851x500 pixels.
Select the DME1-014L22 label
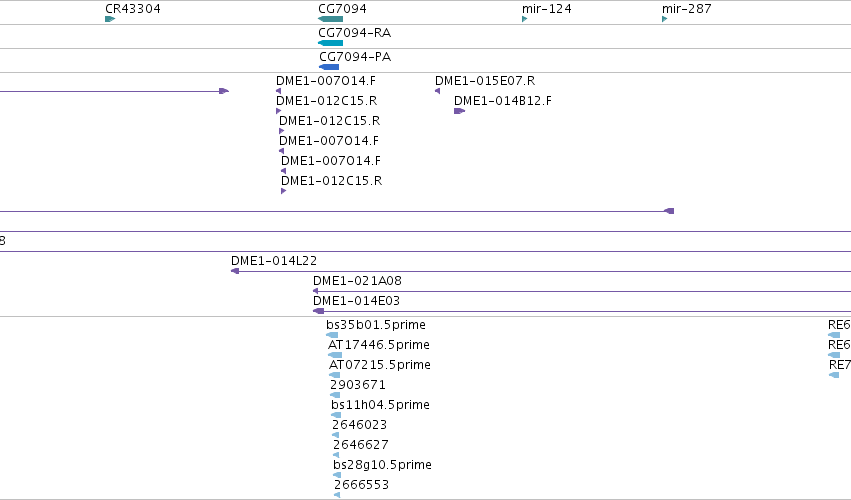(274, 261)
